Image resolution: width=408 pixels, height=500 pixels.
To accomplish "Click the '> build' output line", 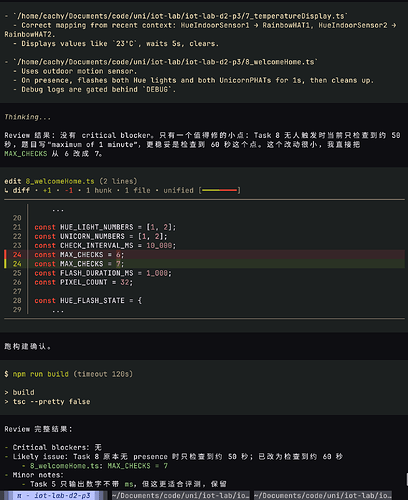I will point(19,392).
